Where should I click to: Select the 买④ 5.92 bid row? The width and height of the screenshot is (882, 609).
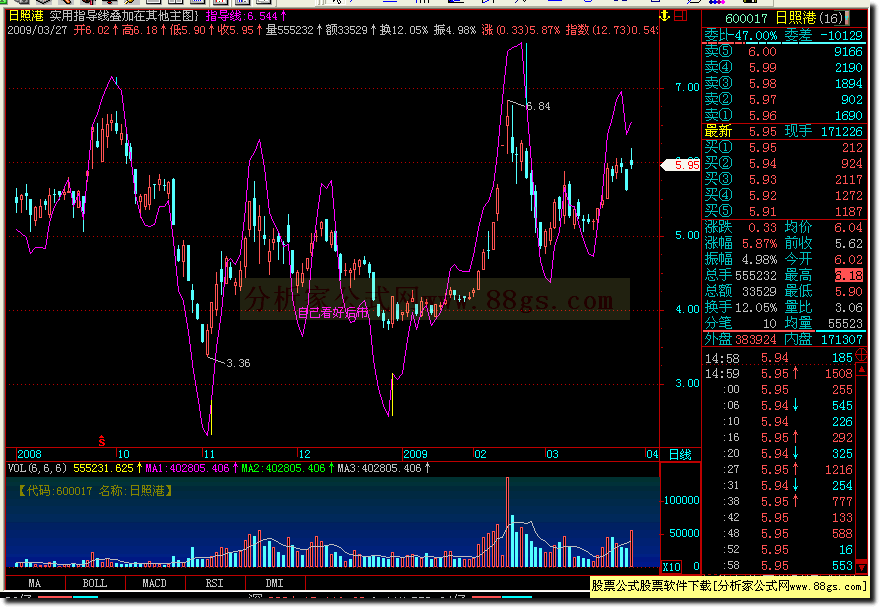[784, 196]
